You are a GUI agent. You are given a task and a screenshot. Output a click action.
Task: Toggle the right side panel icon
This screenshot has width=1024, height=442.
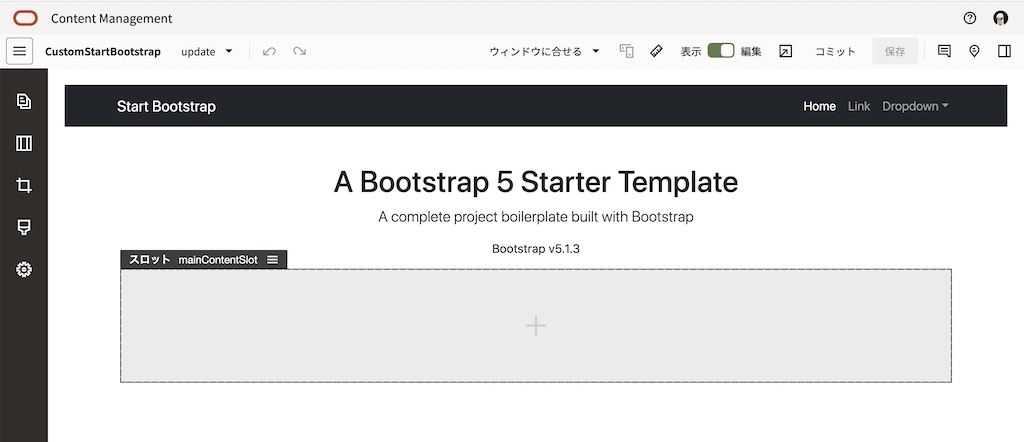[x=1004, y=51]
